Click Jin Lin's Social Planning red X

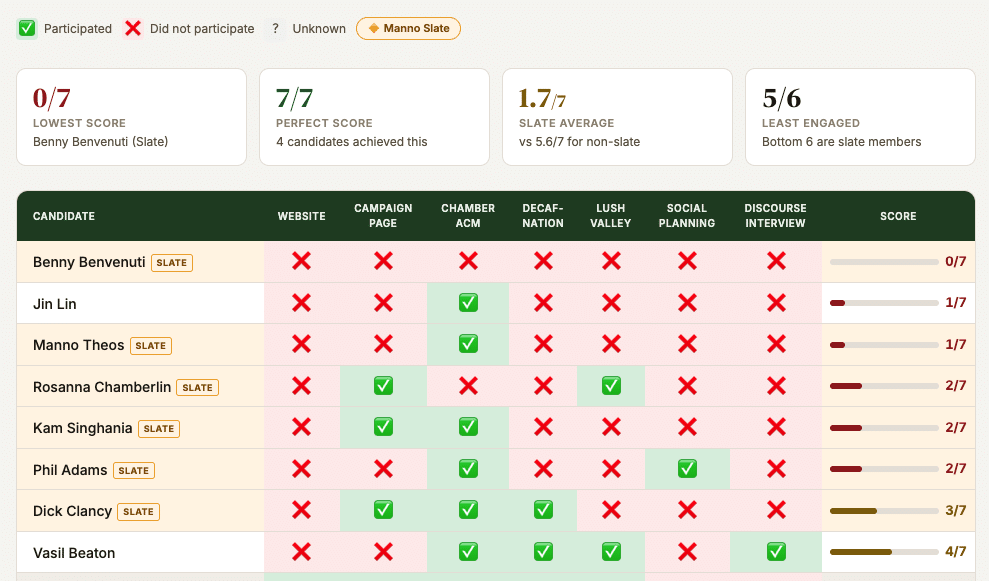pyautogui.click(x=687, y=303)
